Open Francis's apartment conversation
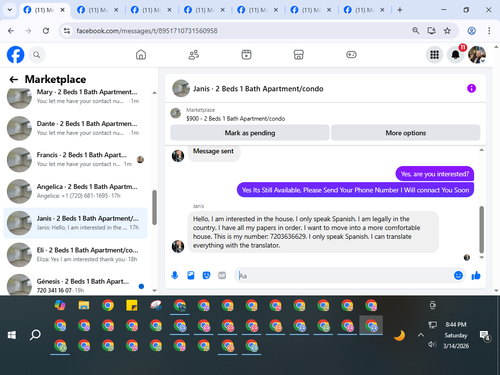The image size is (500, 375). point(75,159)
